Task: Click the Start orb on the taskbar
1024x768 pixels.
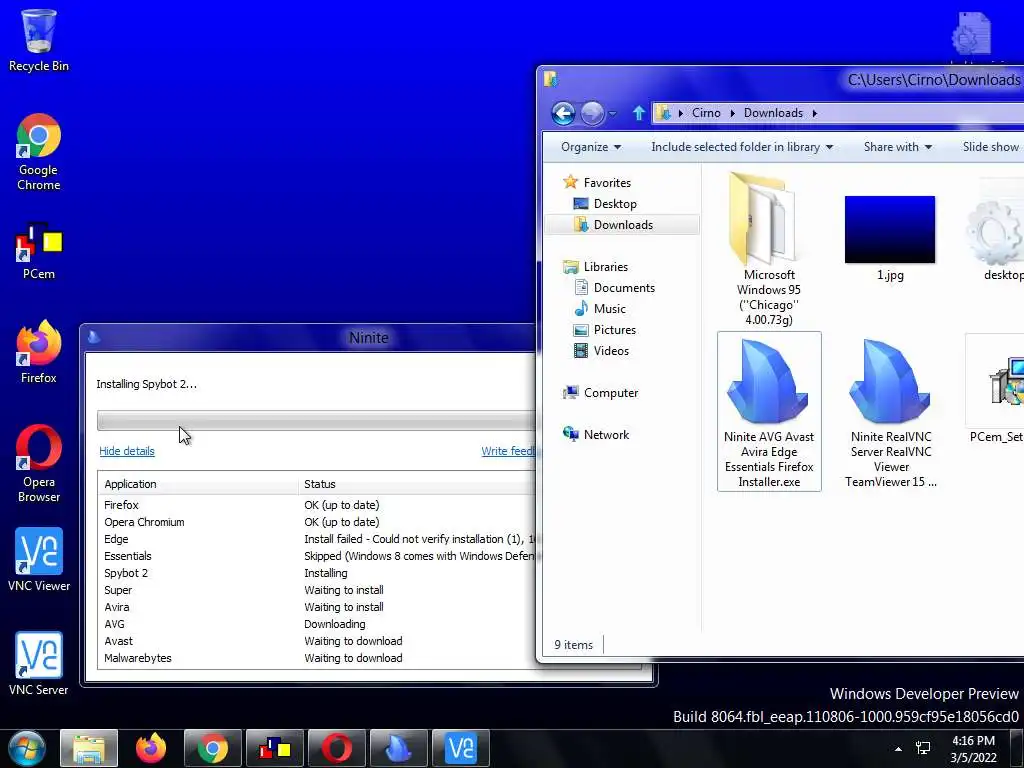Action: click(x=26, y=748)
